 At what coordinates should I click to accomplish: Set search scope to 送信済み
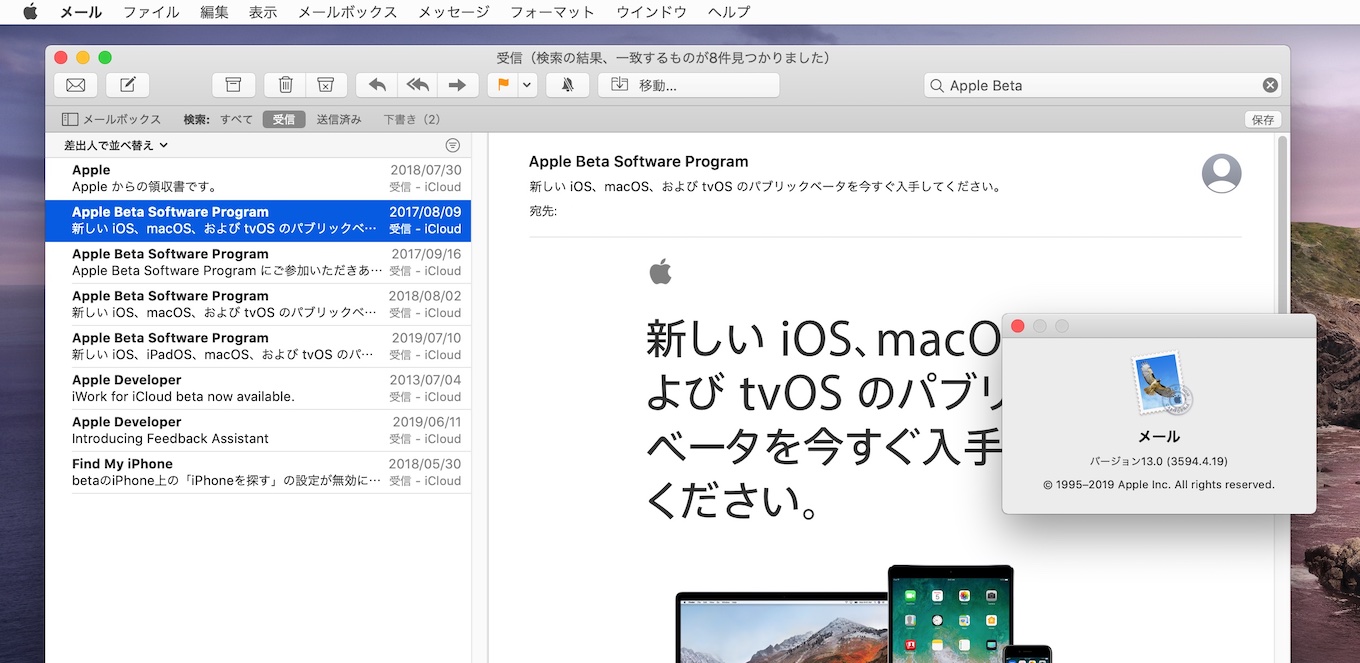coord(339,119)
